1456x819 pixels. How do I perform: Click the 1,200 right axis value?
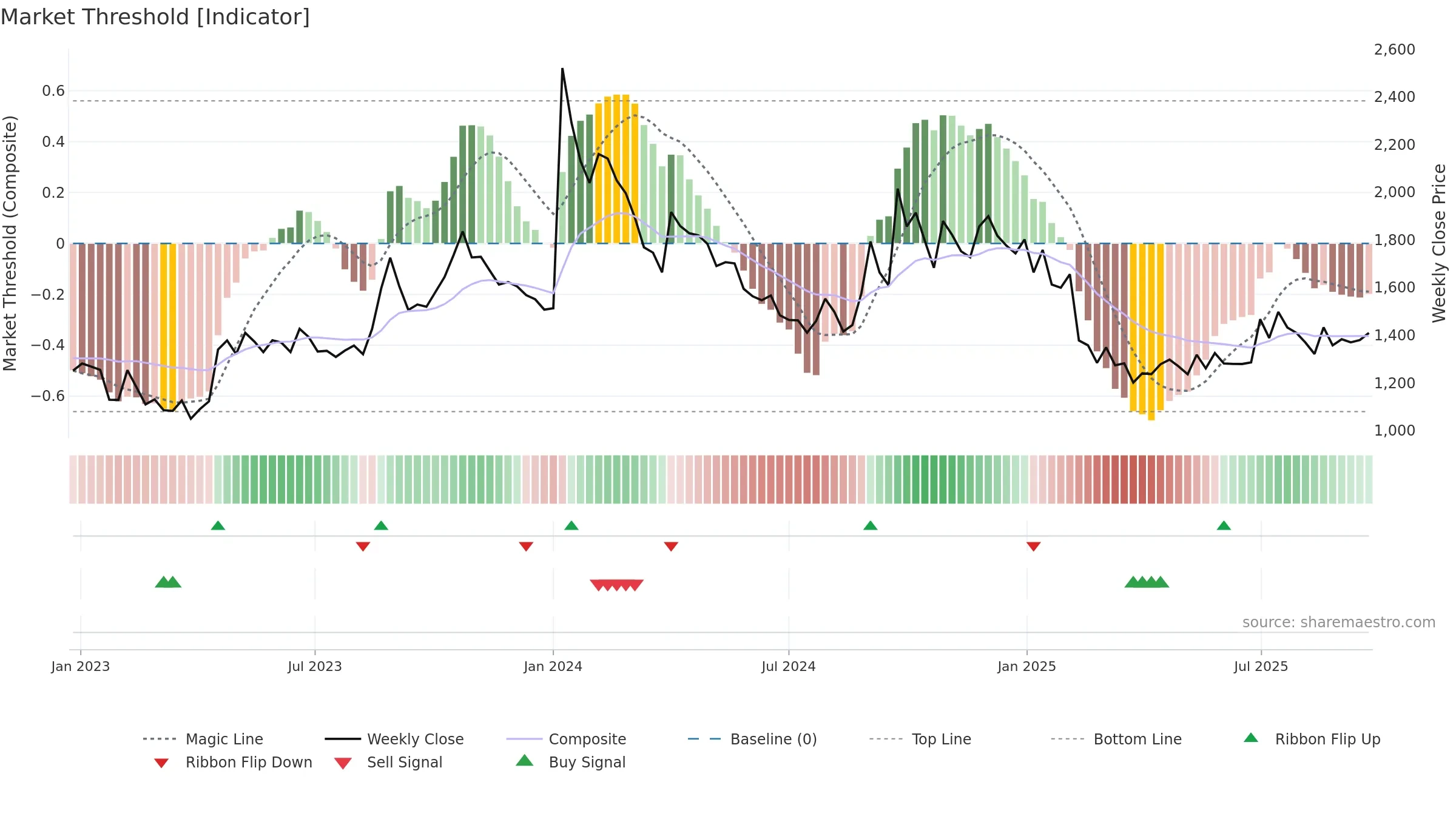point(1395,383)
